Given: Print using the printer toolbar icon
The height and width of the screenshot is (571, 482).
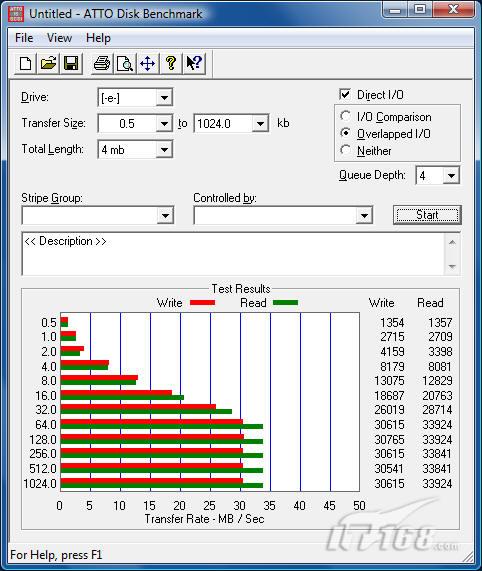Looking at the screenshot, I should coord(102,63).
